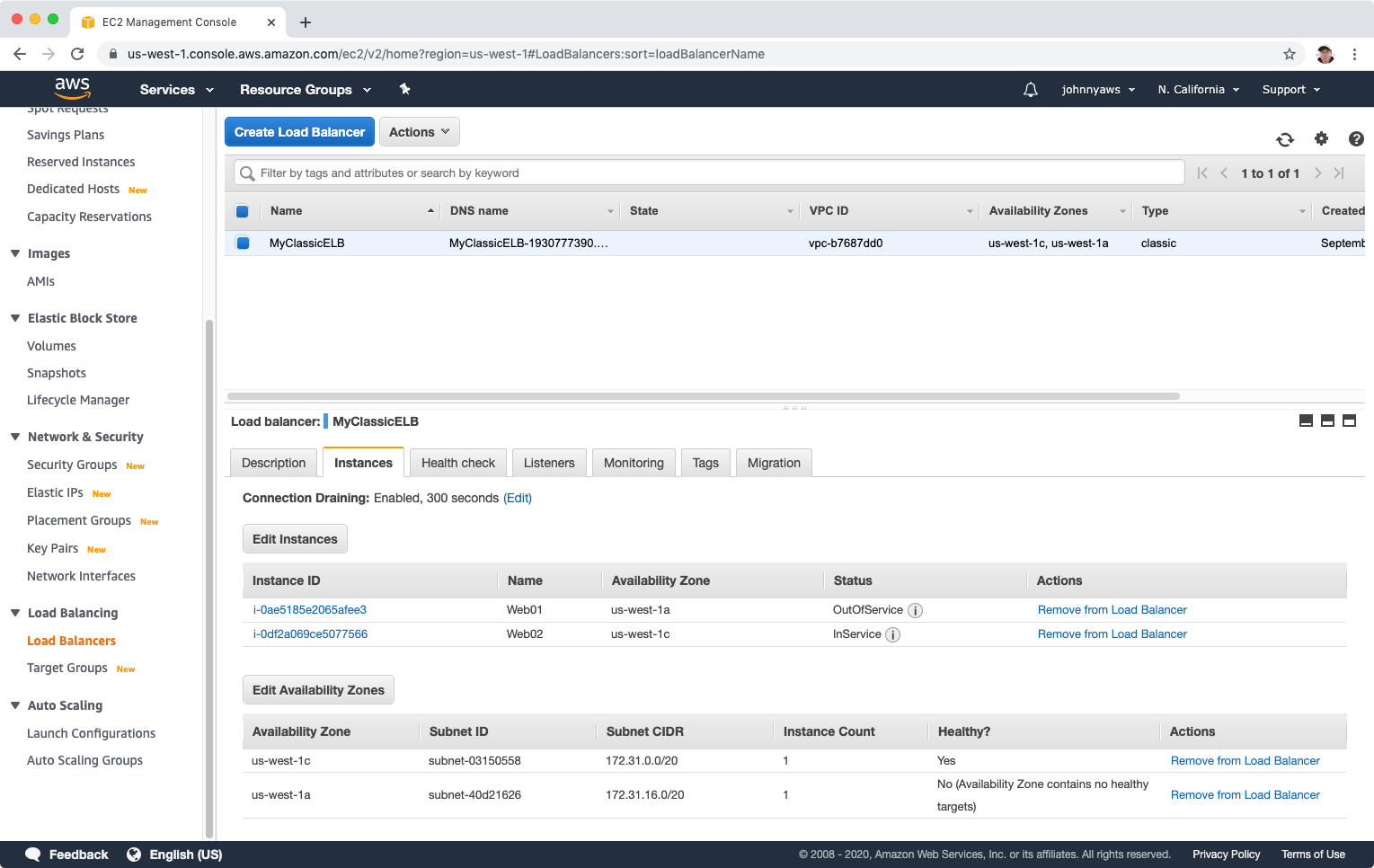1374x868 pixels.
Task: Switch to the Description tab
Action: [273, 463]
